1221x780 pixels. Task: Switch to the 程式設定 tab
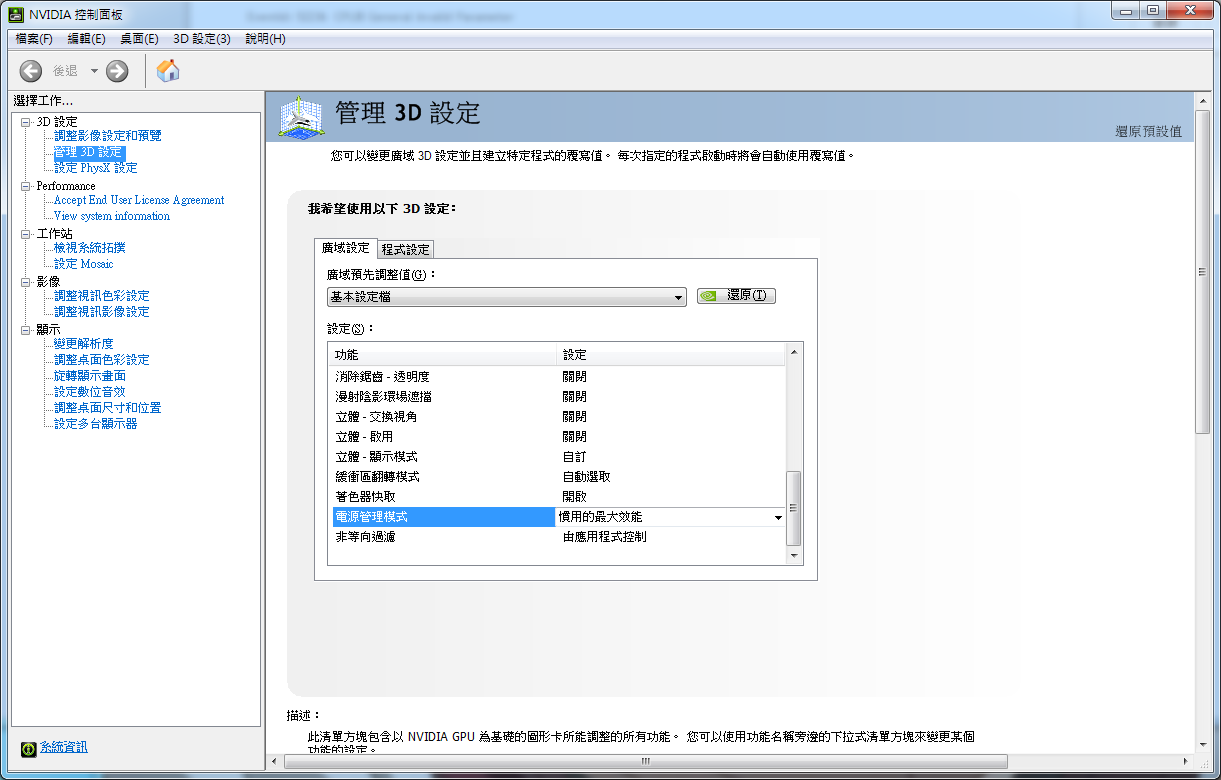click(x=405, y=249)
